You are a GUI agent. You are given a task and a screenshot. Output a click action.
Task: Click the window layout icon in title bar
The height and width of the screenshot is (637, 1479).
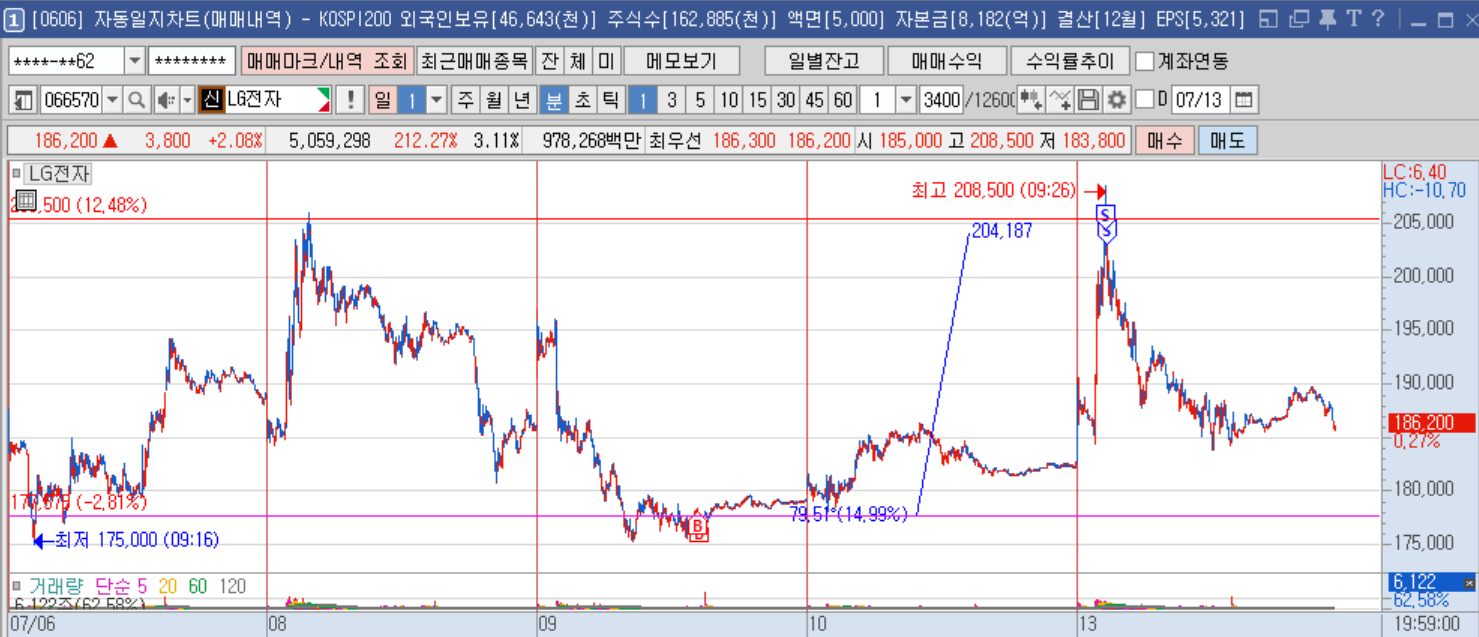point(1268,19)
